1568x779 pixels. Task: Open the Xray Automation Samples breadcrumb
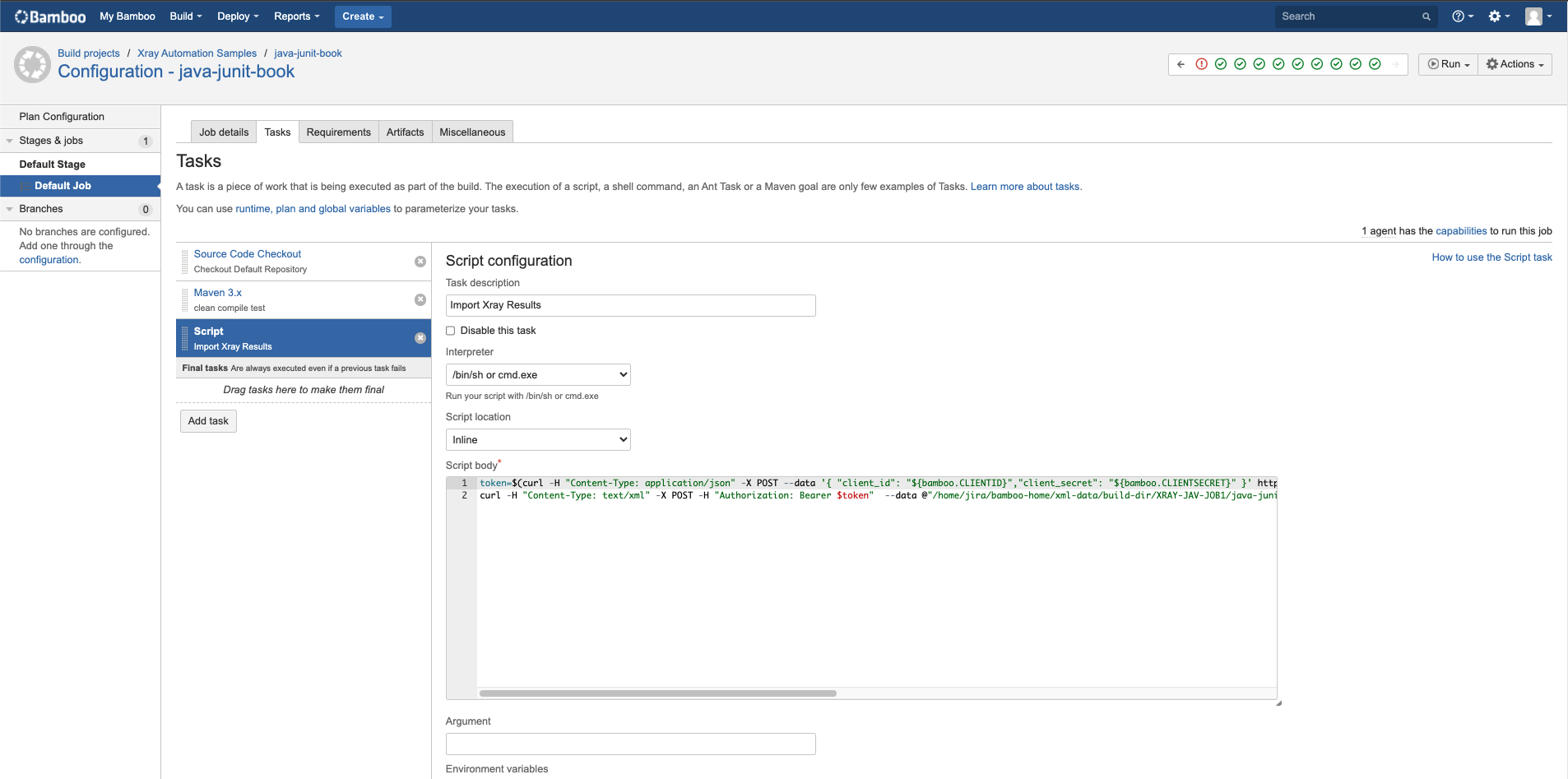click(197, 53)
